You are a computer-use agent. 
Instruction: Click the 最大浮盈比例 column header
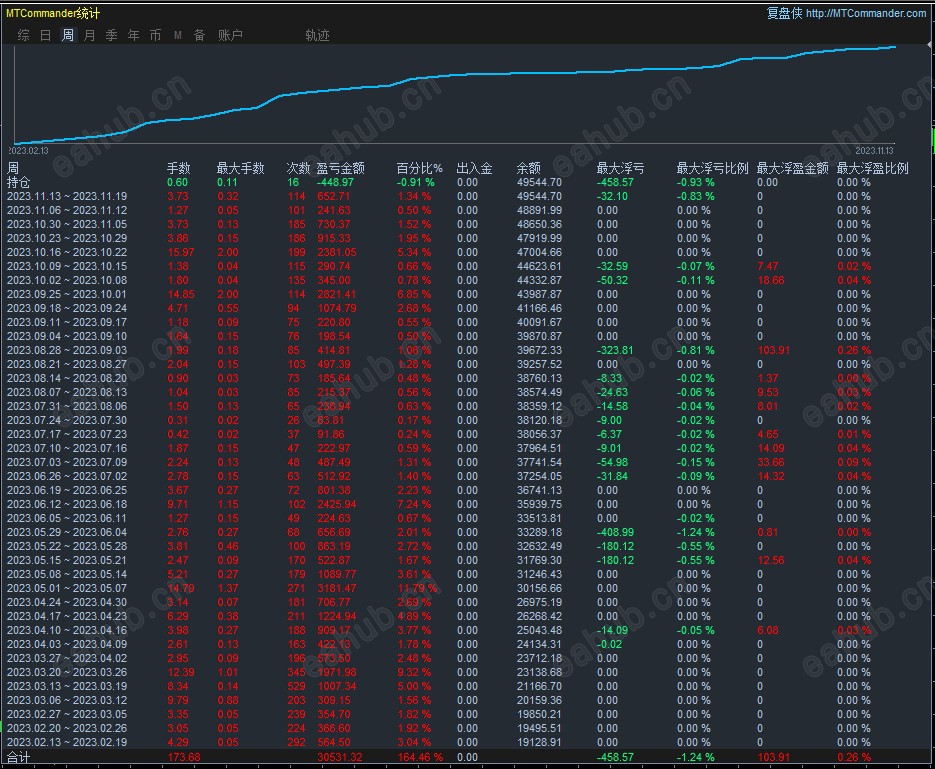point(872,168)
